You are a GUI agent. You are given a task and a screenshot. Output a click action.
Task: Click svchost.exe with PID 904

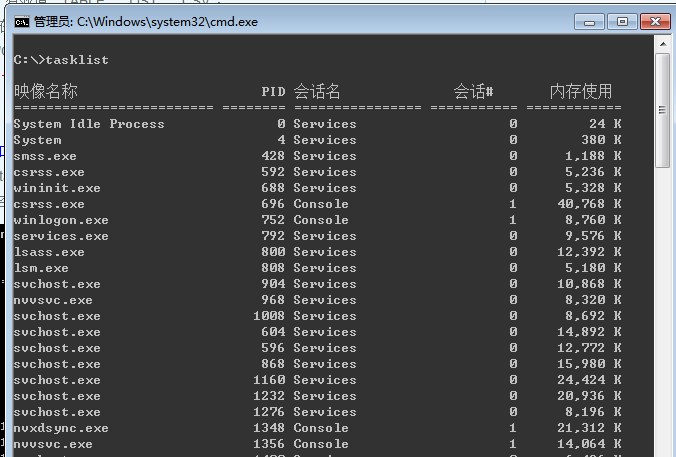[57, 284]
